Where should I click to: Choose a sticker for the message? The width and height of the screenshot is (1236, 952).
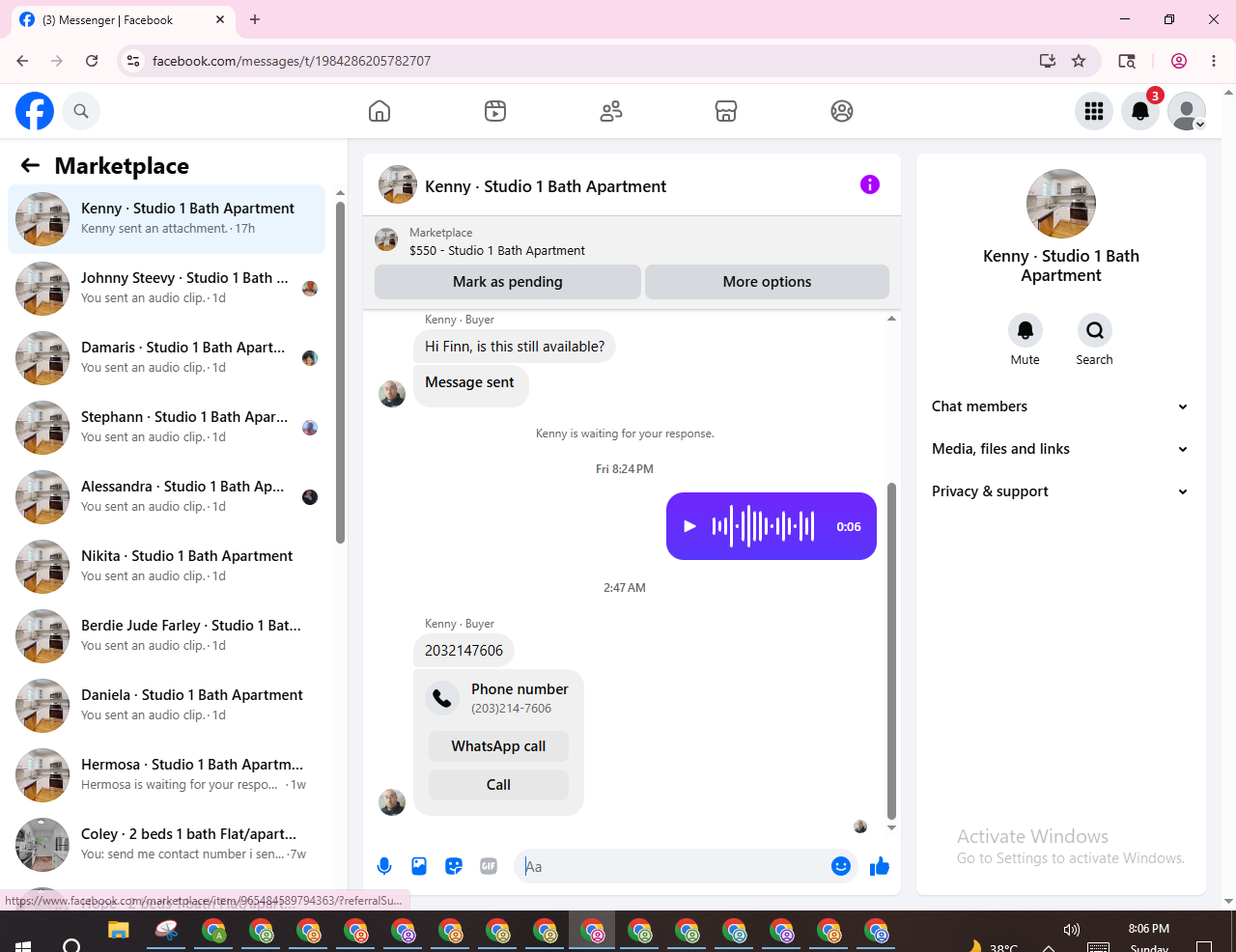point(454,866)
